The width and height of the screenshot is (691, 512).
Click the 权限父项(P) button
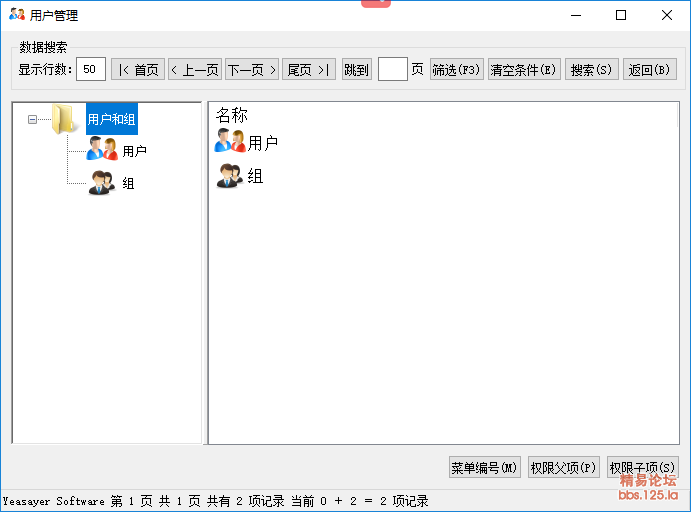click(x=564, y=467)
